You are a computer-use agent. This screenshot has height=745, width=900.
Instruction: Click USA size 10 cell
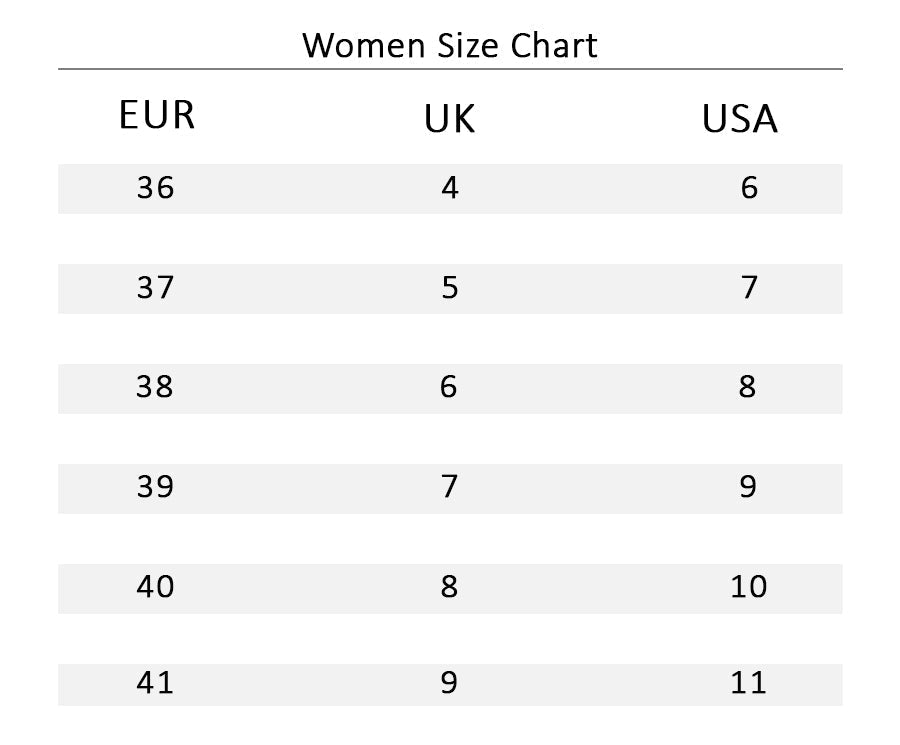(748, 587)
